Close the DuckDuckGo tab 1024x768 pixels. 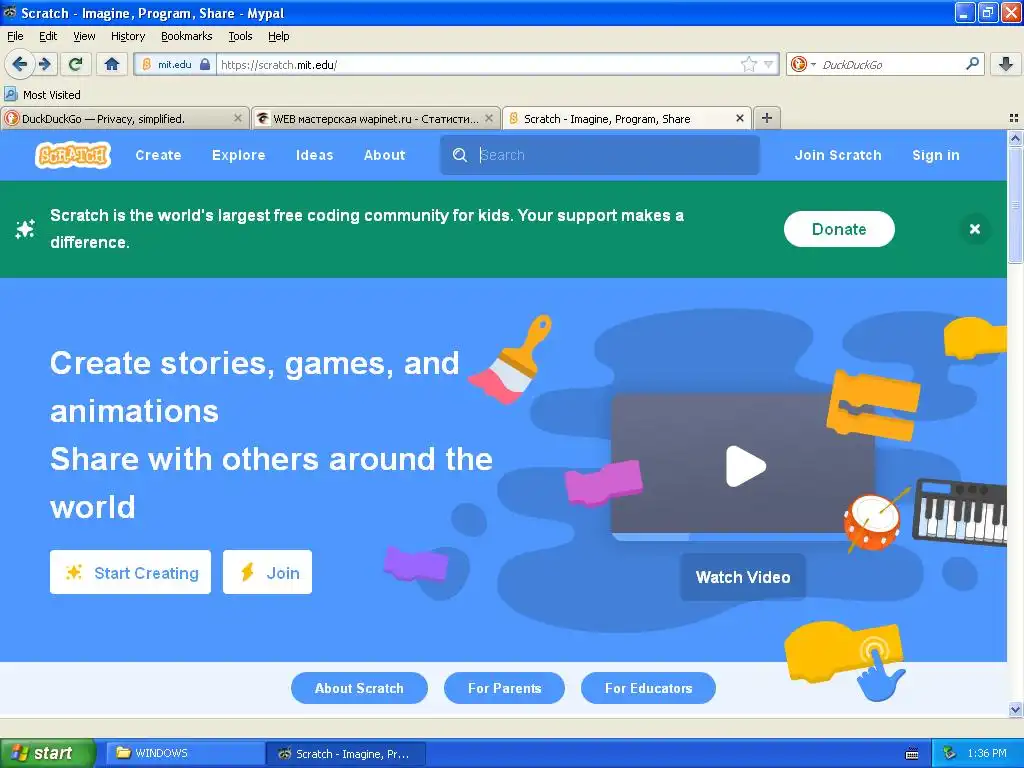click(238, 118)
